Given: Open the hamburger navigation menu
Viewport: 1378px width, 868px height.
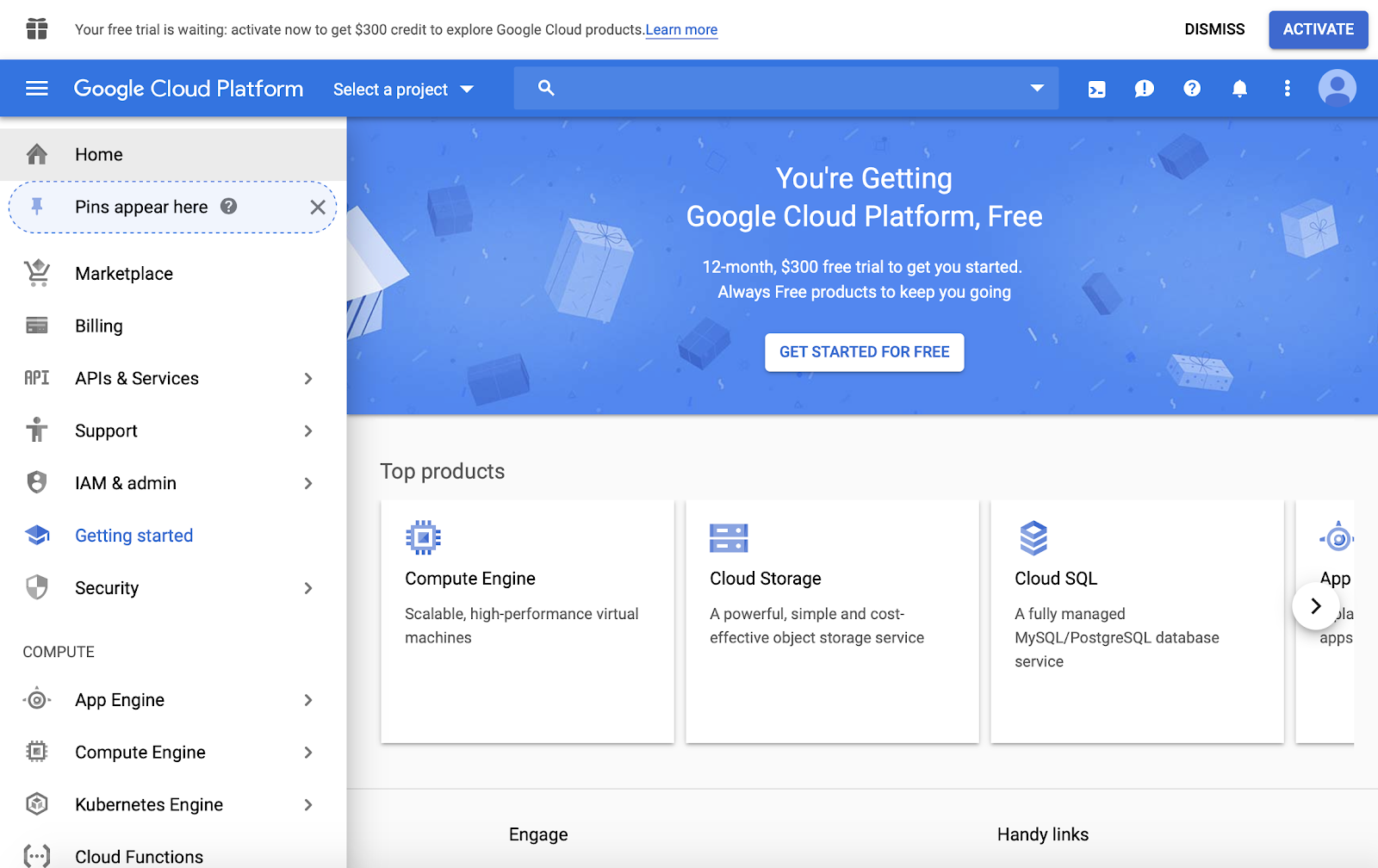Looking at the screenshot, I should pos(37,88).
